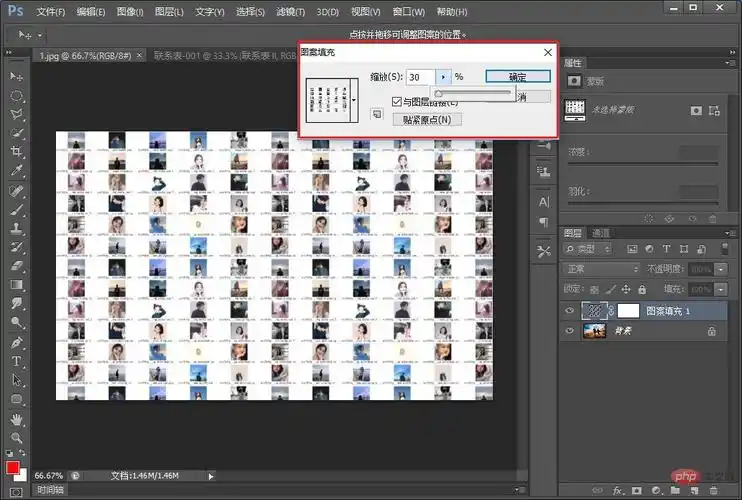Click the scale slider handle
The height and width of the screenshot is (500, 742).
coord(438,93)
